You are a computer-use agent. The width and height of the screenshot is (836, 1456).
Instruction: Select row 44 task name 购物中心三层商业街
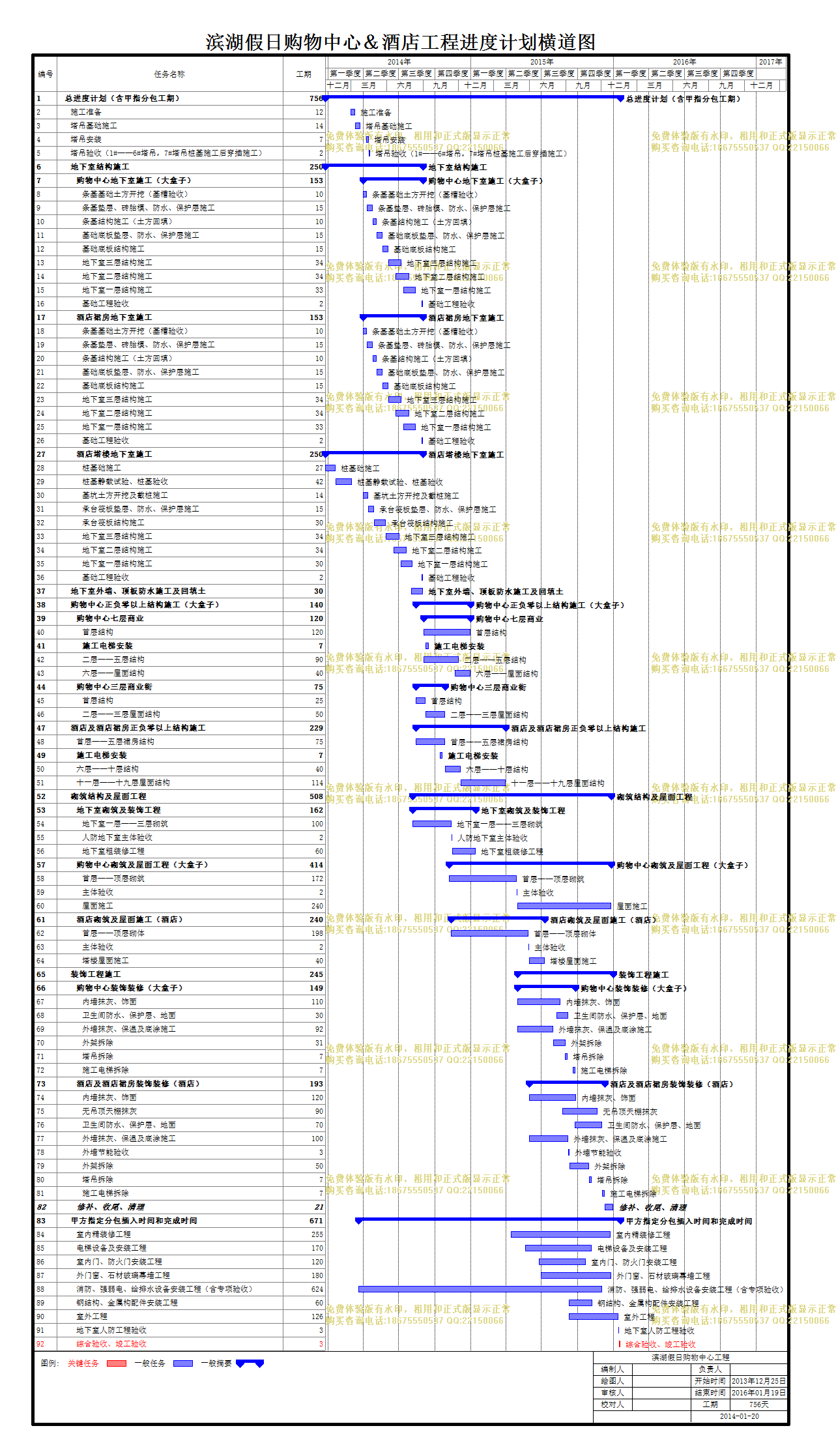(x=114, y=687)
